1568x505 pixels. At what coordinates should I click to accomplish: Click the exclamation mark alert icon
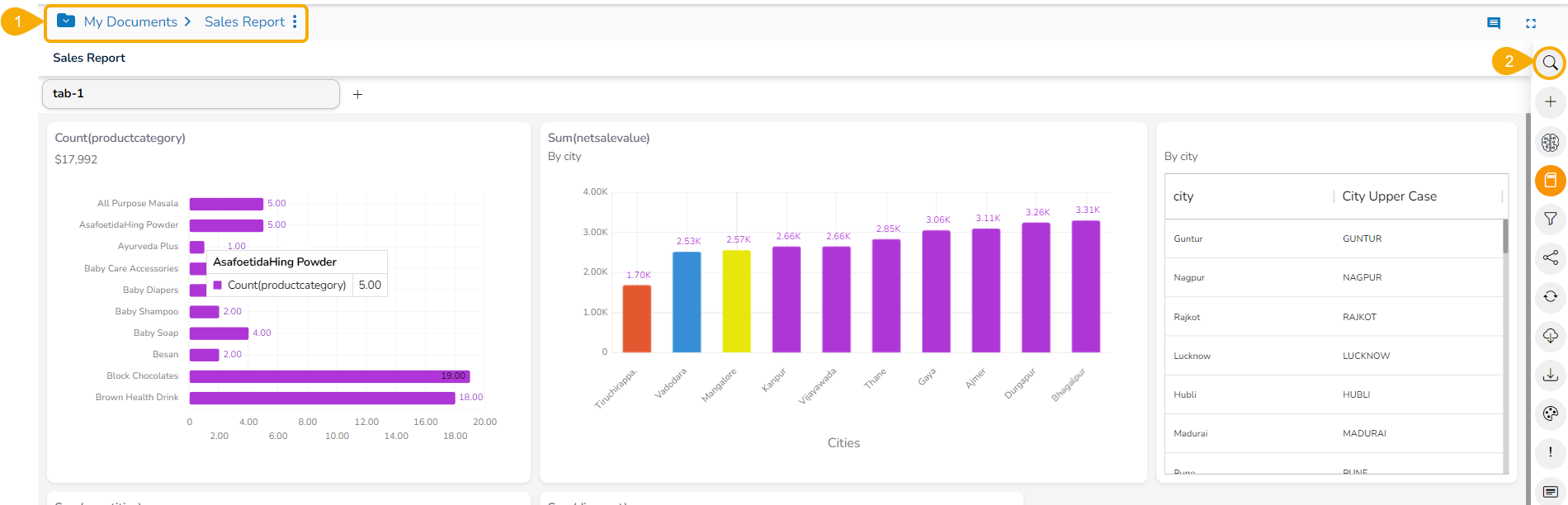1550,452
